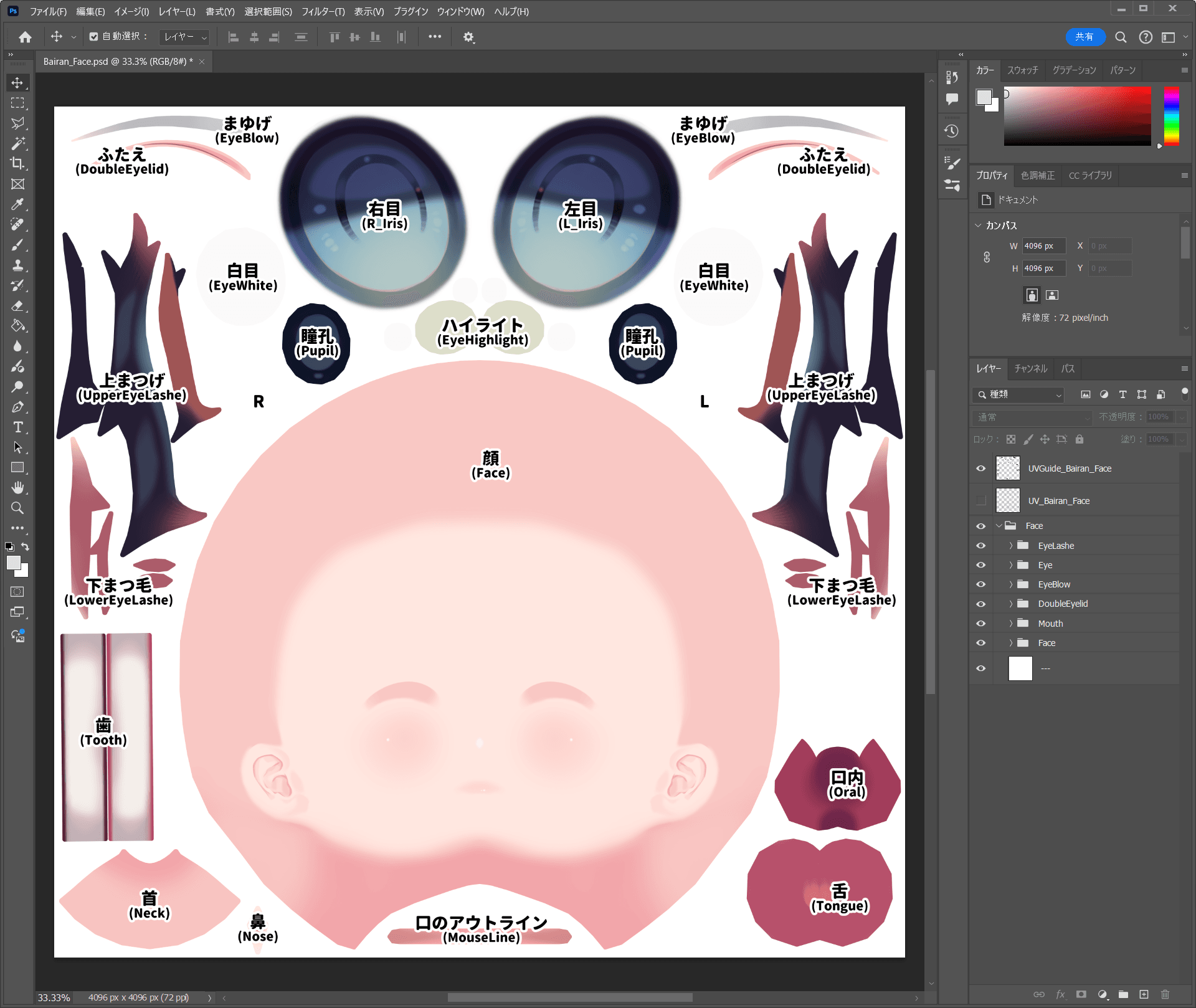This screenshot has width=1196, height=1008.
Task: Click the 共有 share button
Action: click(x=1084, y=37)
